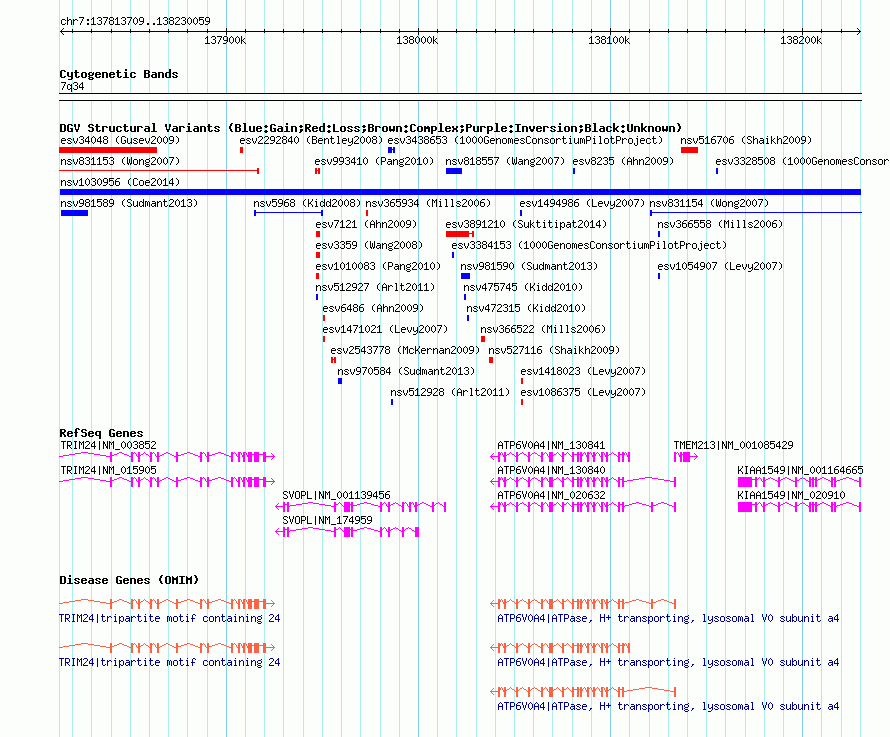Open esv3384153 (1000GenomesConsortiumPilotProject) label
890x737 pixels.
pos(589,245)
